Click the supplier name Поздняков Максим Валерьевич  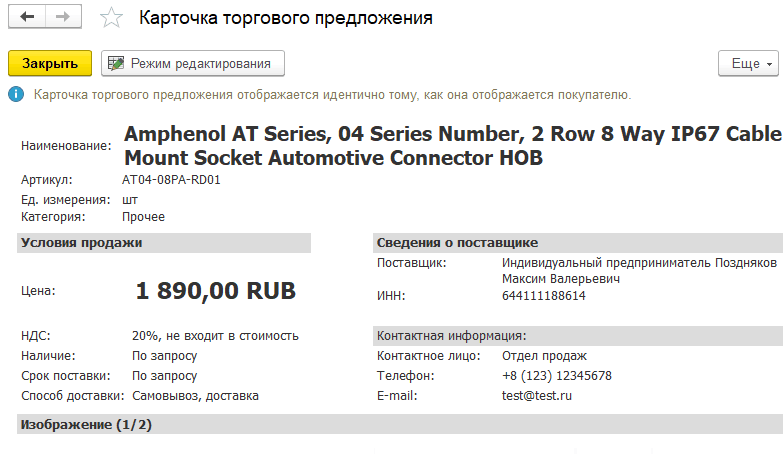click(x=638, y=271)
